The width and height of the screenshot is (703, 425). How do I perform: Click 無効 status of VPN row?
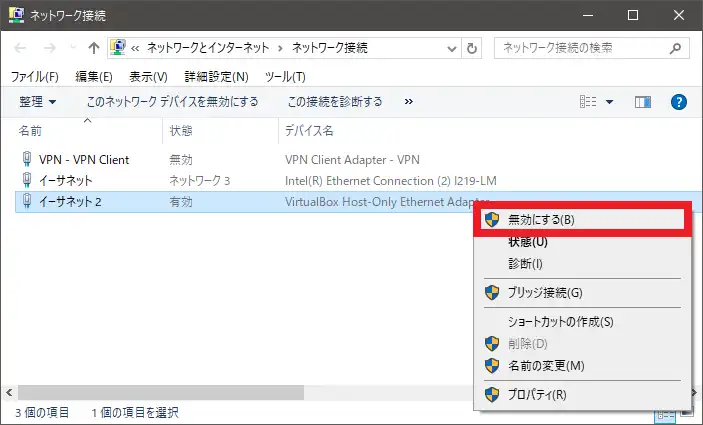pyautogui.click(x=181, y=160)
